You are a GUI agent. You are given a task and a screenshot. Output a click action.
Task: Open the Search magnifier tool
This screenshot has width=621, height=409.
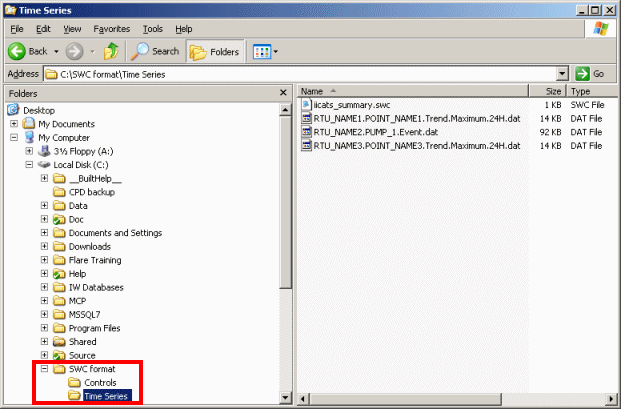(155, 51)
